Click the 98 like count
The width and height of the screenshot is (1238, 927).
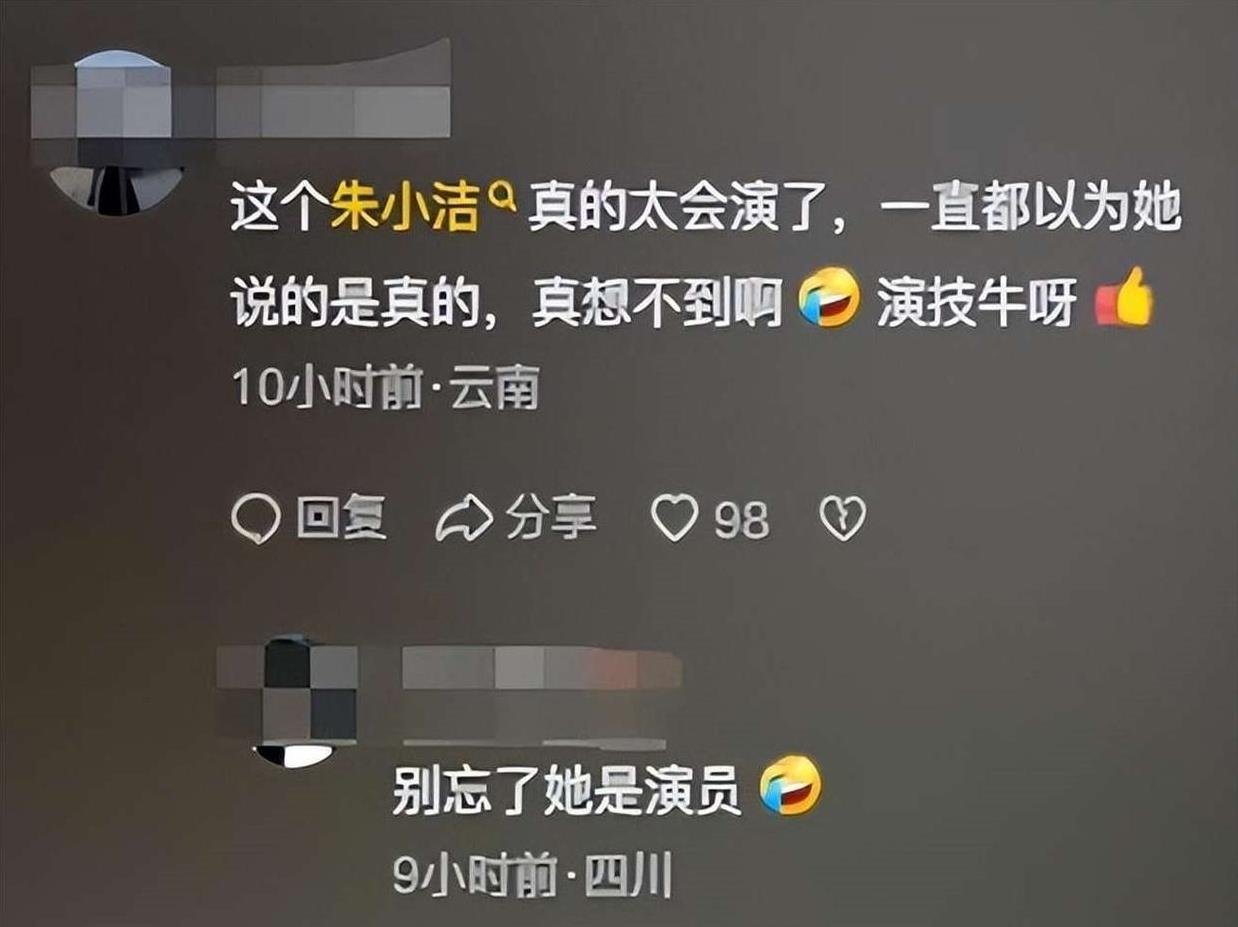[742, 521]
